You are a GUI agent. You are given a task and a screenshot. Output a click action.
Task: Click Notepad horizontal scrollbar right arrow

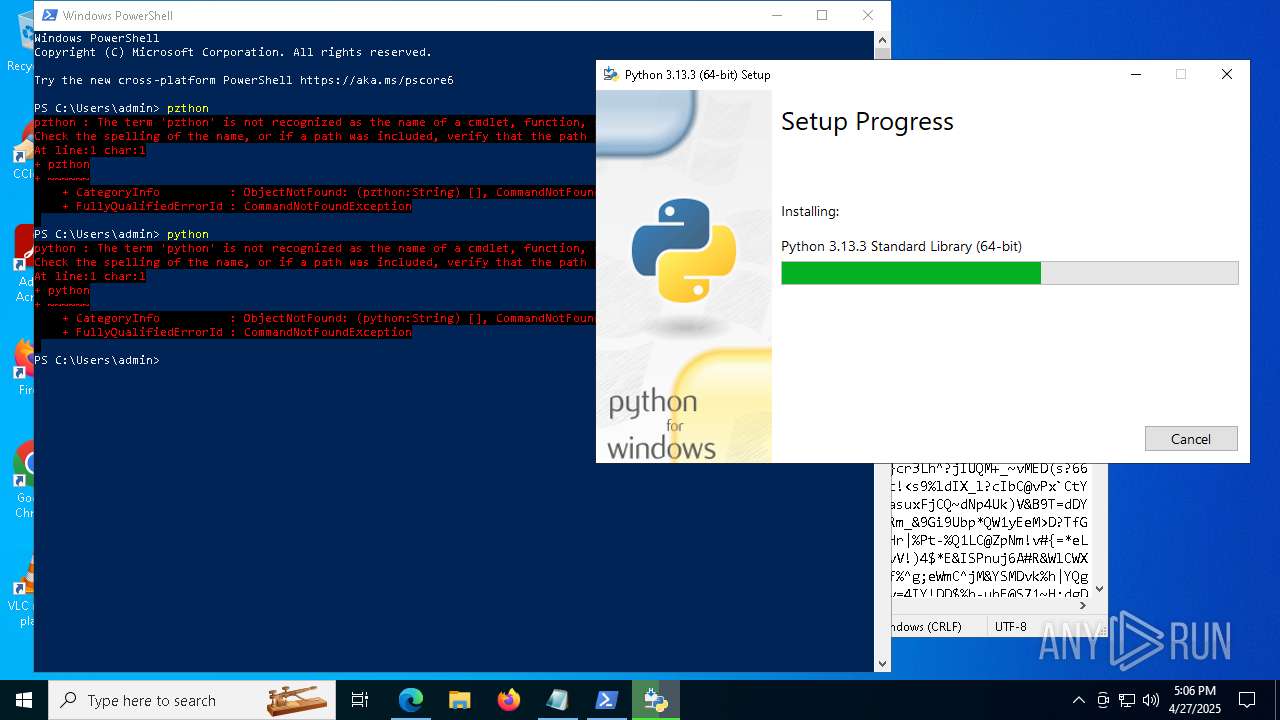(1083, 605)
